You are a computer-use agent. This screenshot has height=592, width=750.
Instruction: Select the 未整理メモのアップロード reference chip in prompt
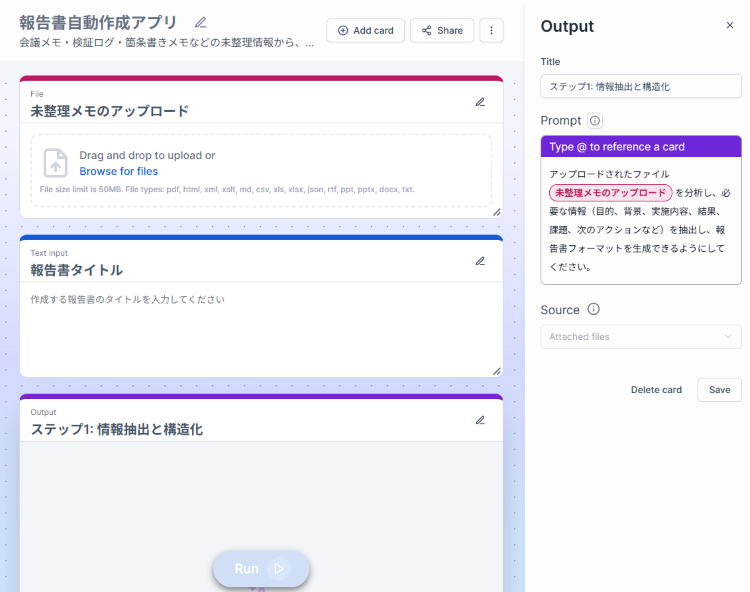610,193
